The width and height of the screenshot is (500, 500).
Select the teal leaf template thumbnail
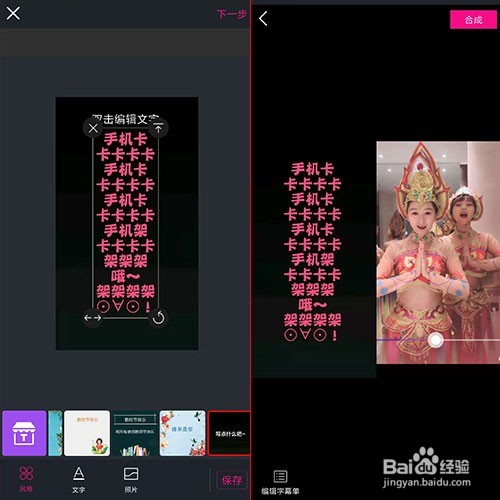point(55,433)
